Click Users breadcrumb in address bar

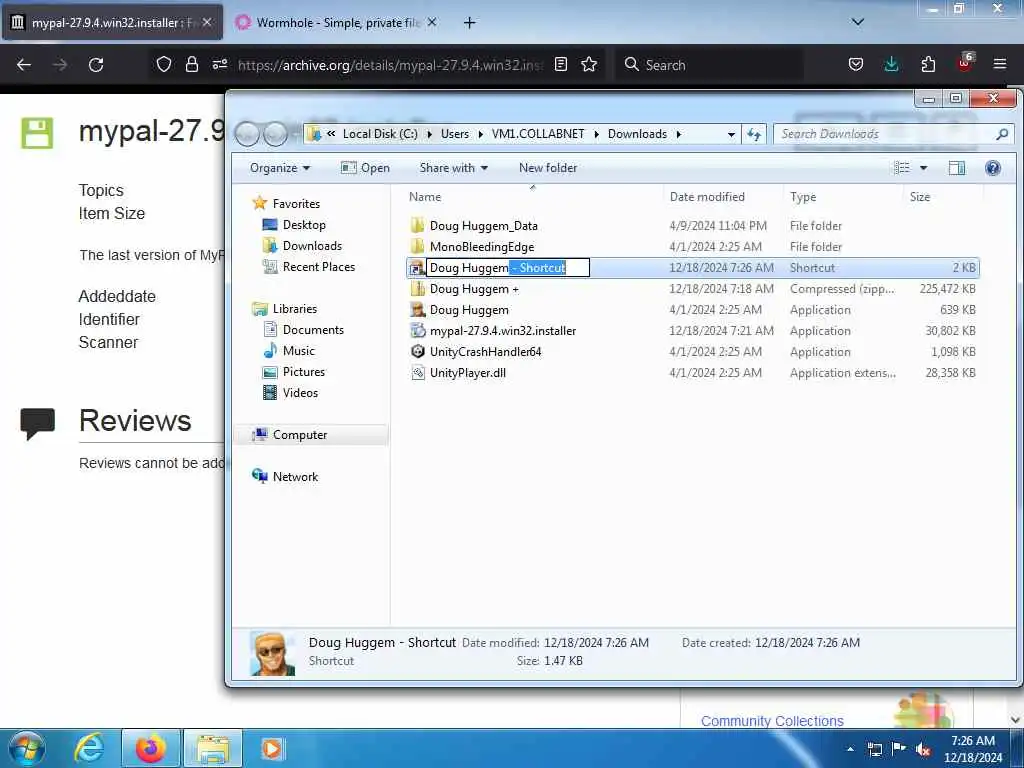(455, 134)
